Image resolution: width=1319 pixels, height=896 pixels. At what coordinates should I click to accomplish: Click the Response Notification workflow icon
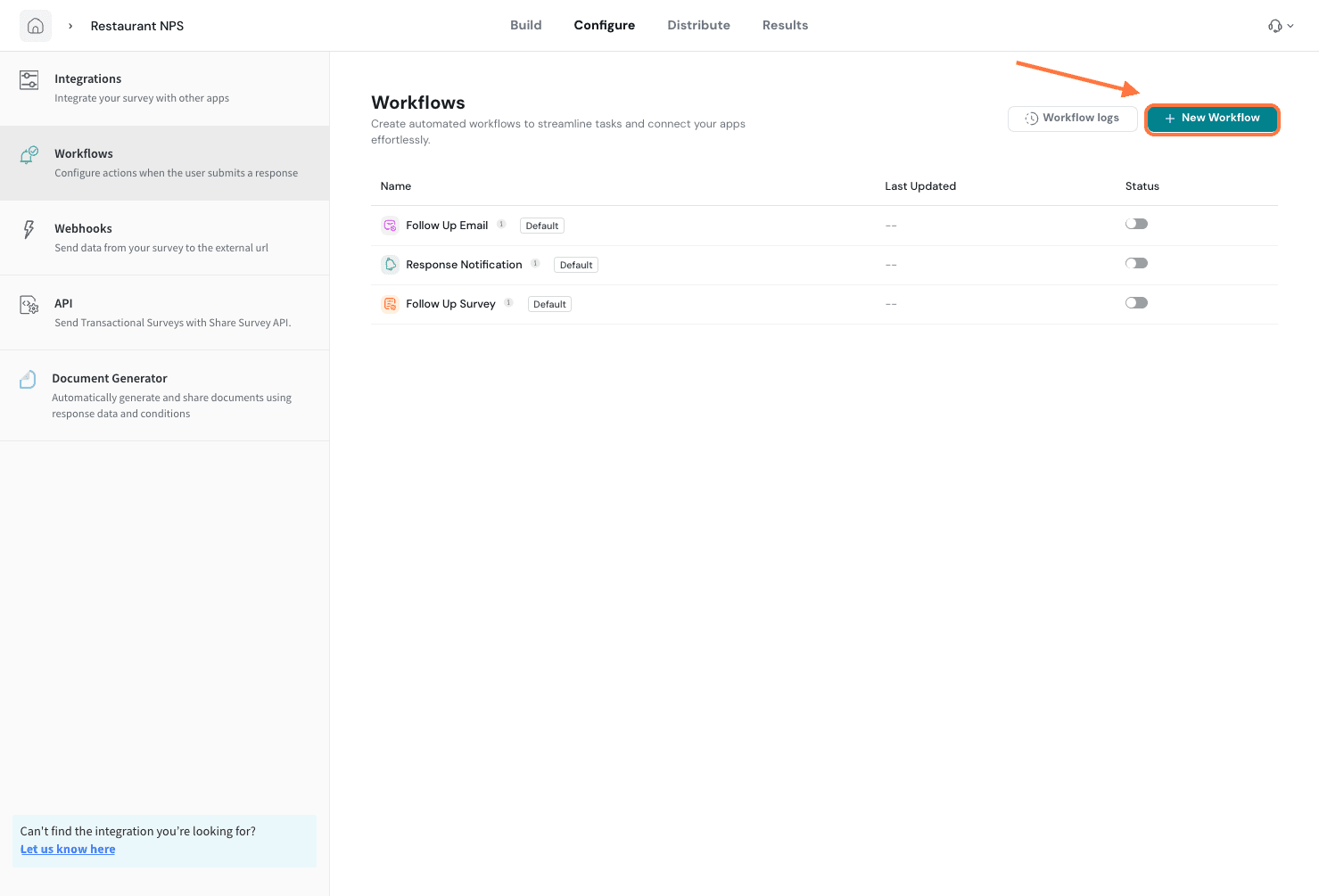click(x=390, y=265)
